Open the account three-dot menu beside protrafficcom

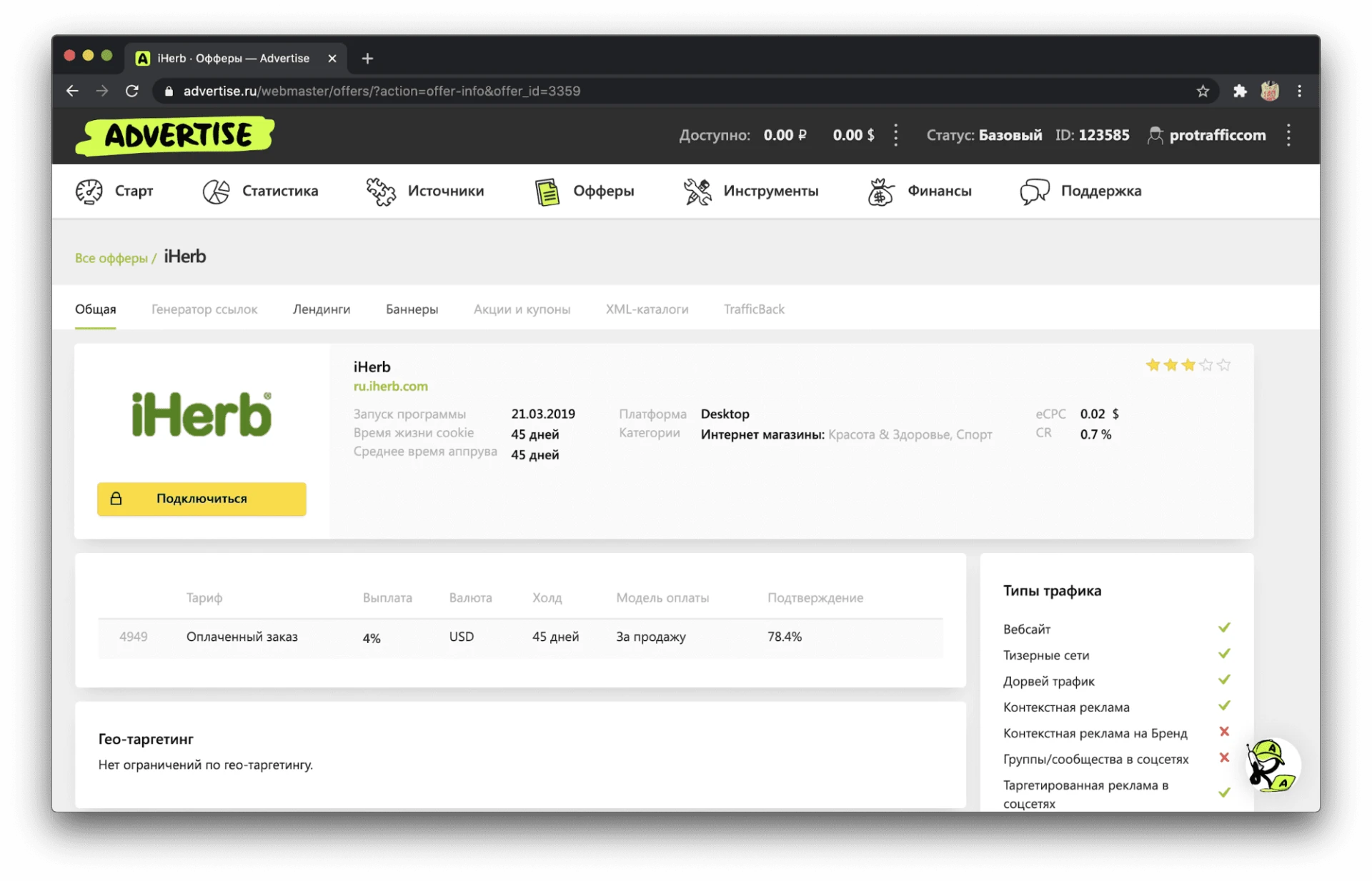(1289, 135)
